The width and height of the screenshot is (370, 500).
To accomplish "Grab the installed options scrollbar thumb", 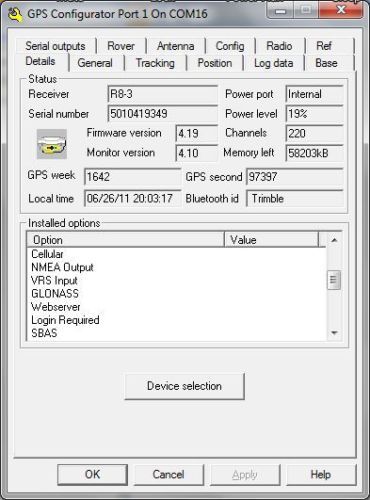I will (334, 280).
